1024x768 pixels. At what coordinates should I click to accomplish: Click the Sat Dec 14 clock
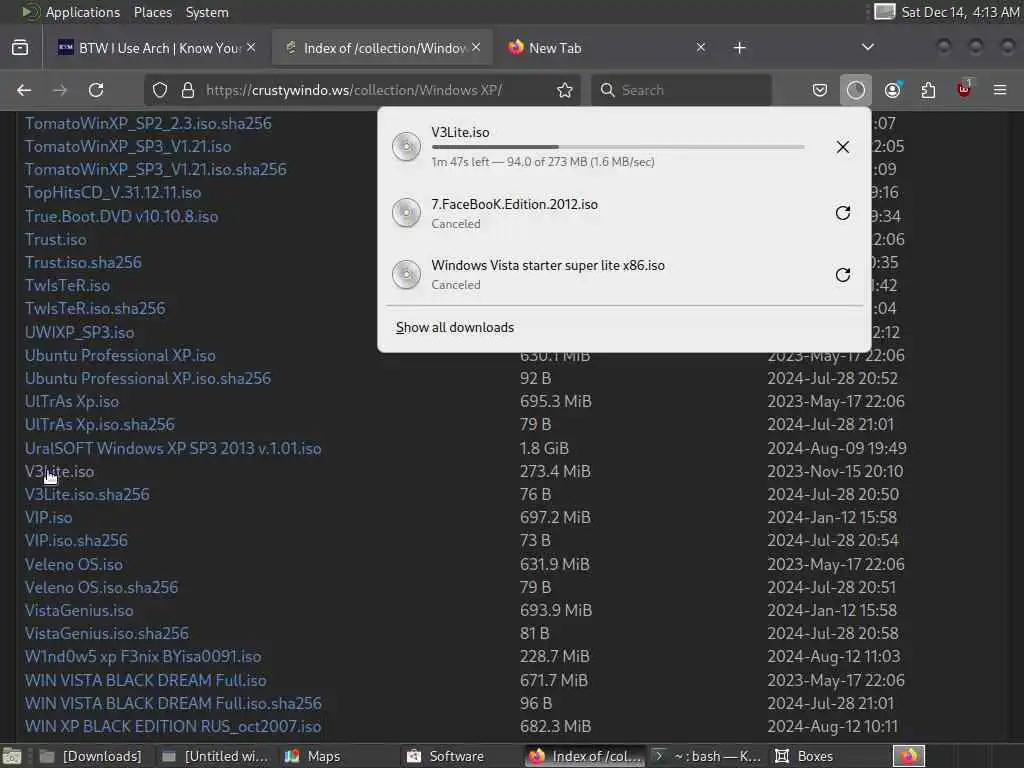(x=960, y=12)
